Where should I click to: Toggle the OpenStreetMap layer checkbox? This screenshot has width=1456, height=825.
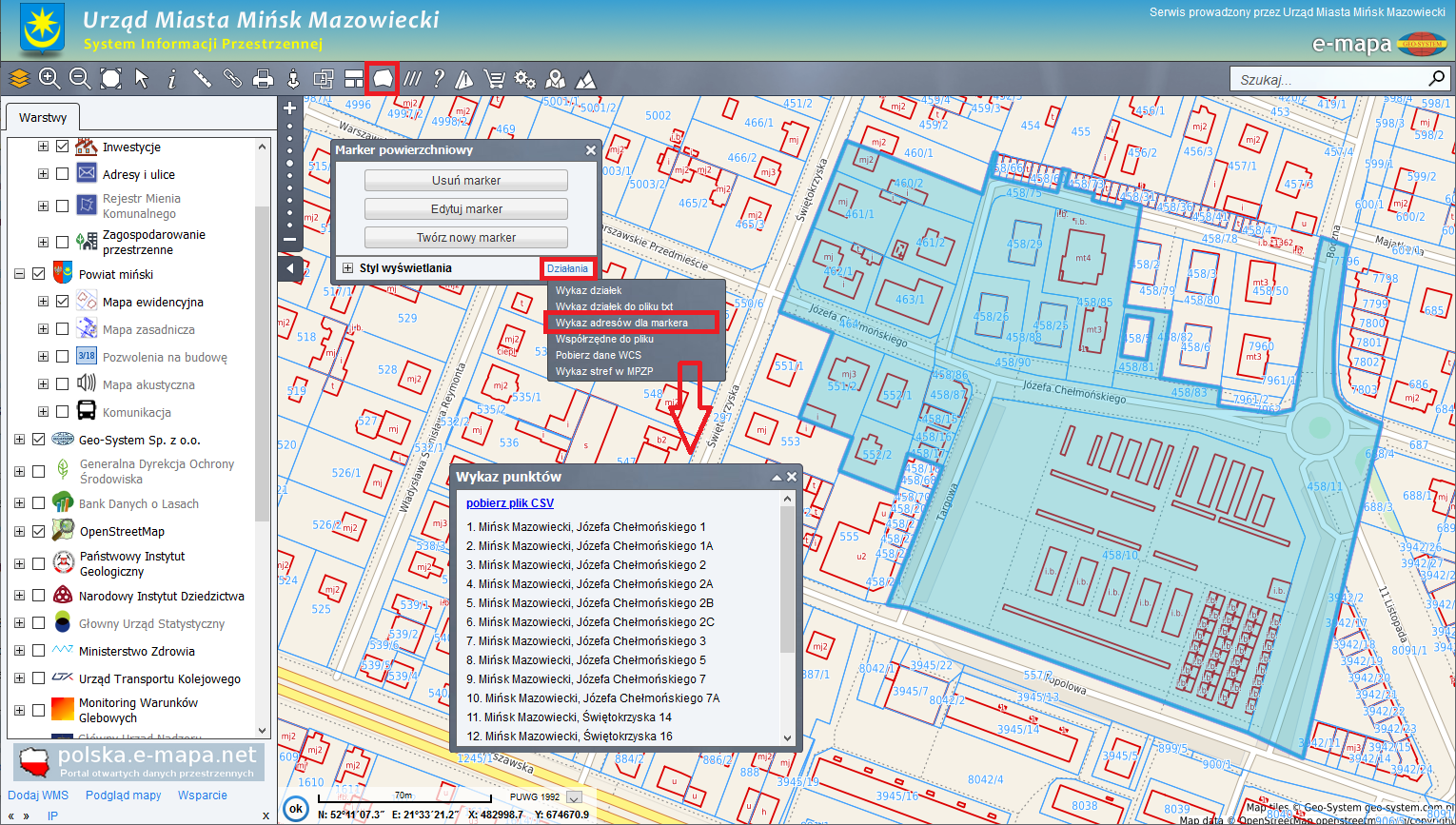(39, 531)
